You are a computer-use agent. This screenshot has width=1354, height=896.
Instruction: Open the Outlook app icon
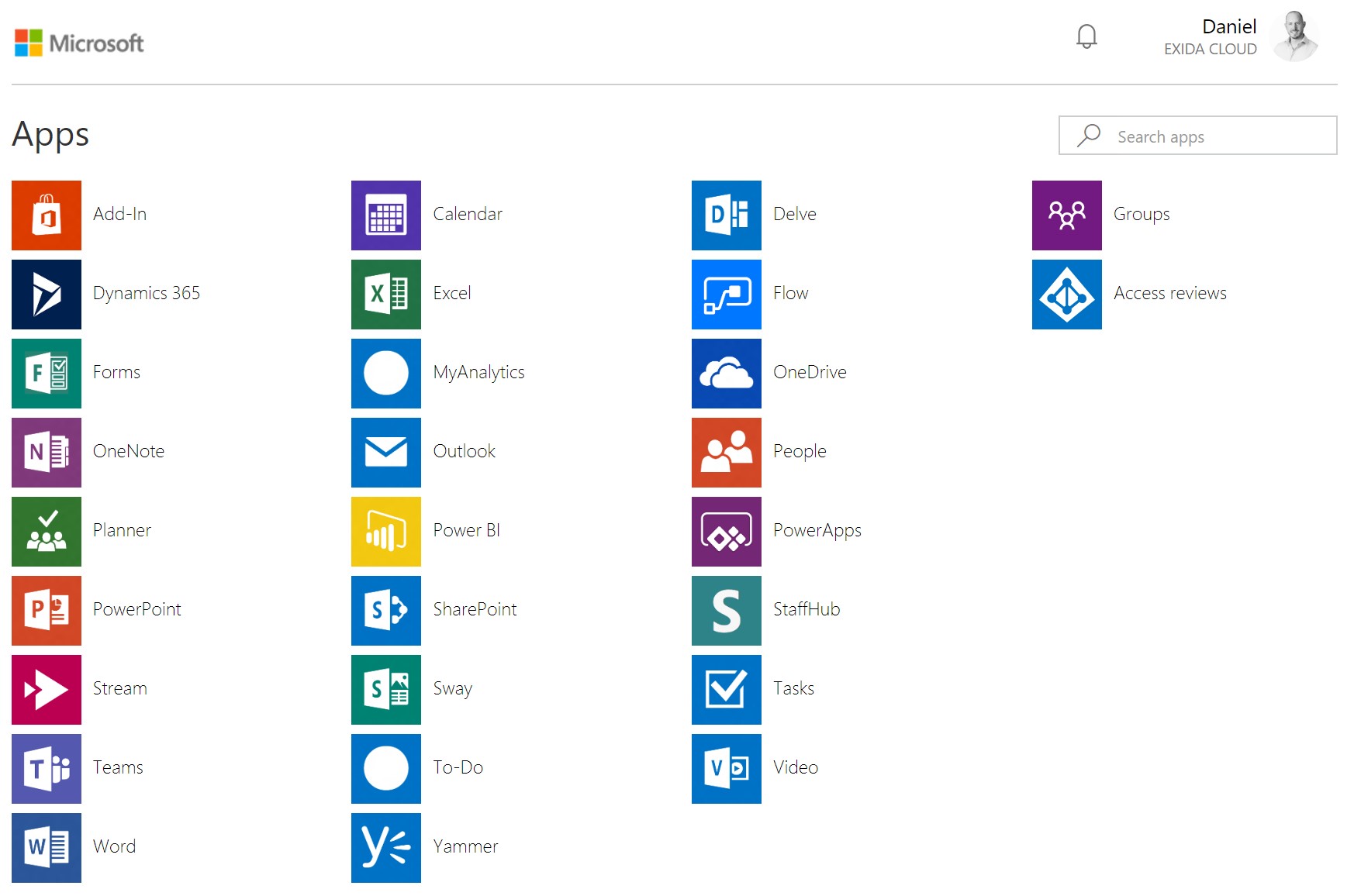(x=385, y=453)
